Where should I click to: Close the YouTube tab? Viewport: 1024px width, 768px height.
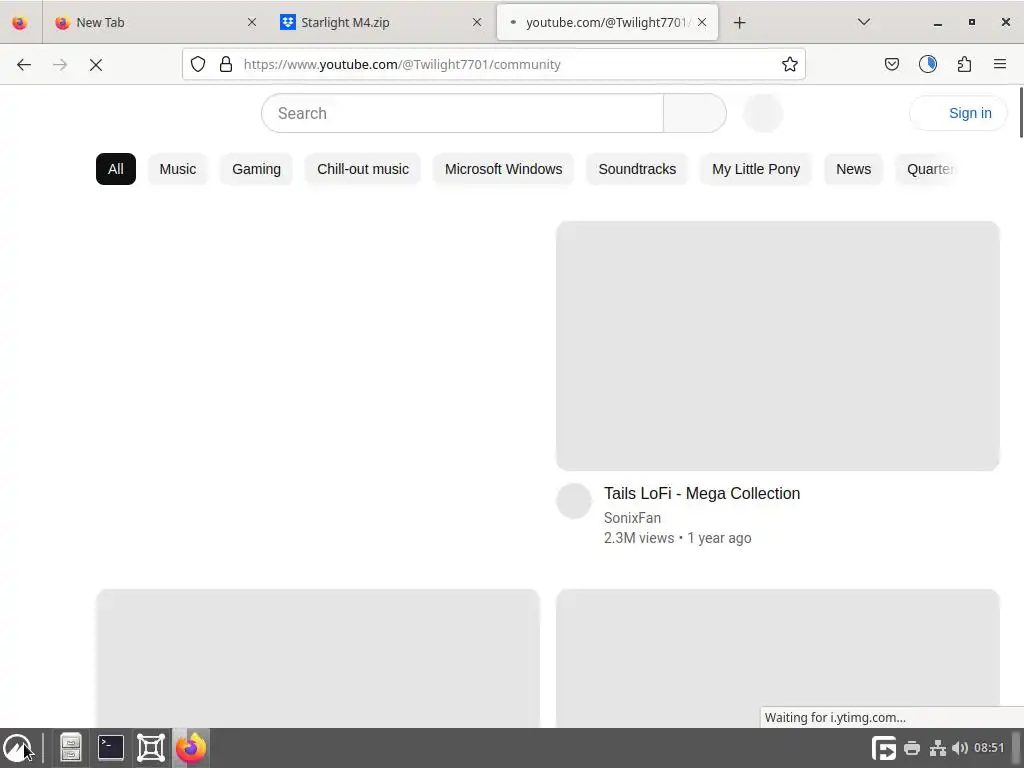pyautogui.click(x=702, y=22)
